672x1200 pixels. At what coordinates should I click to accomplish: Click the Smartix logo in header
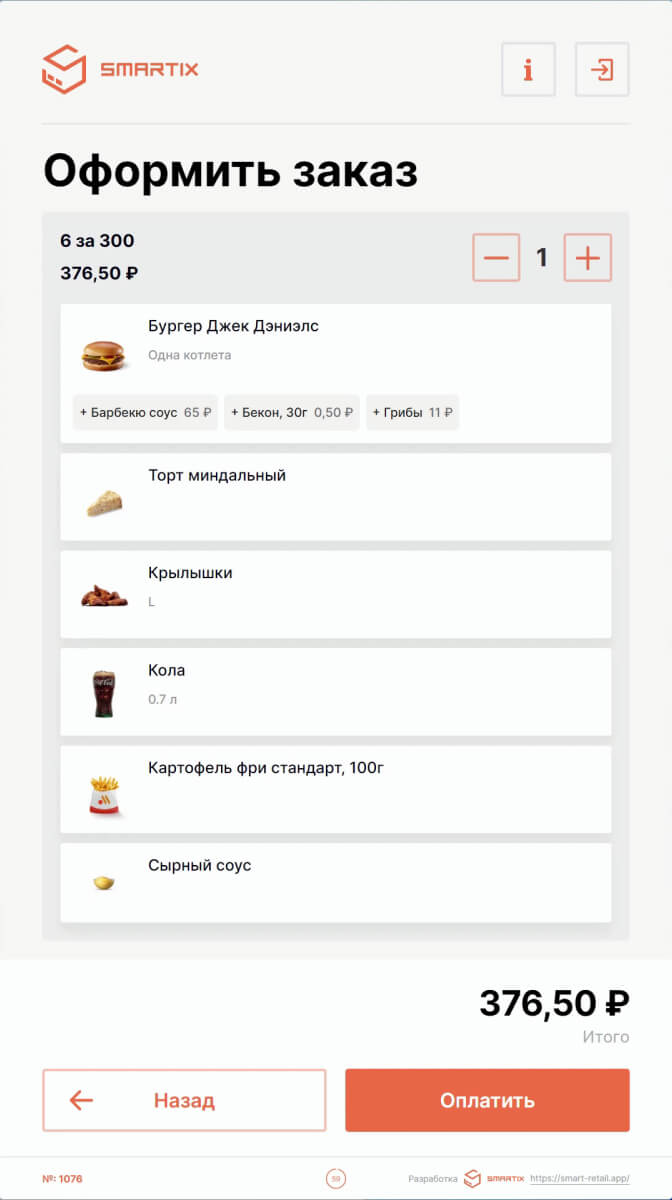click(x=120, y=69)
